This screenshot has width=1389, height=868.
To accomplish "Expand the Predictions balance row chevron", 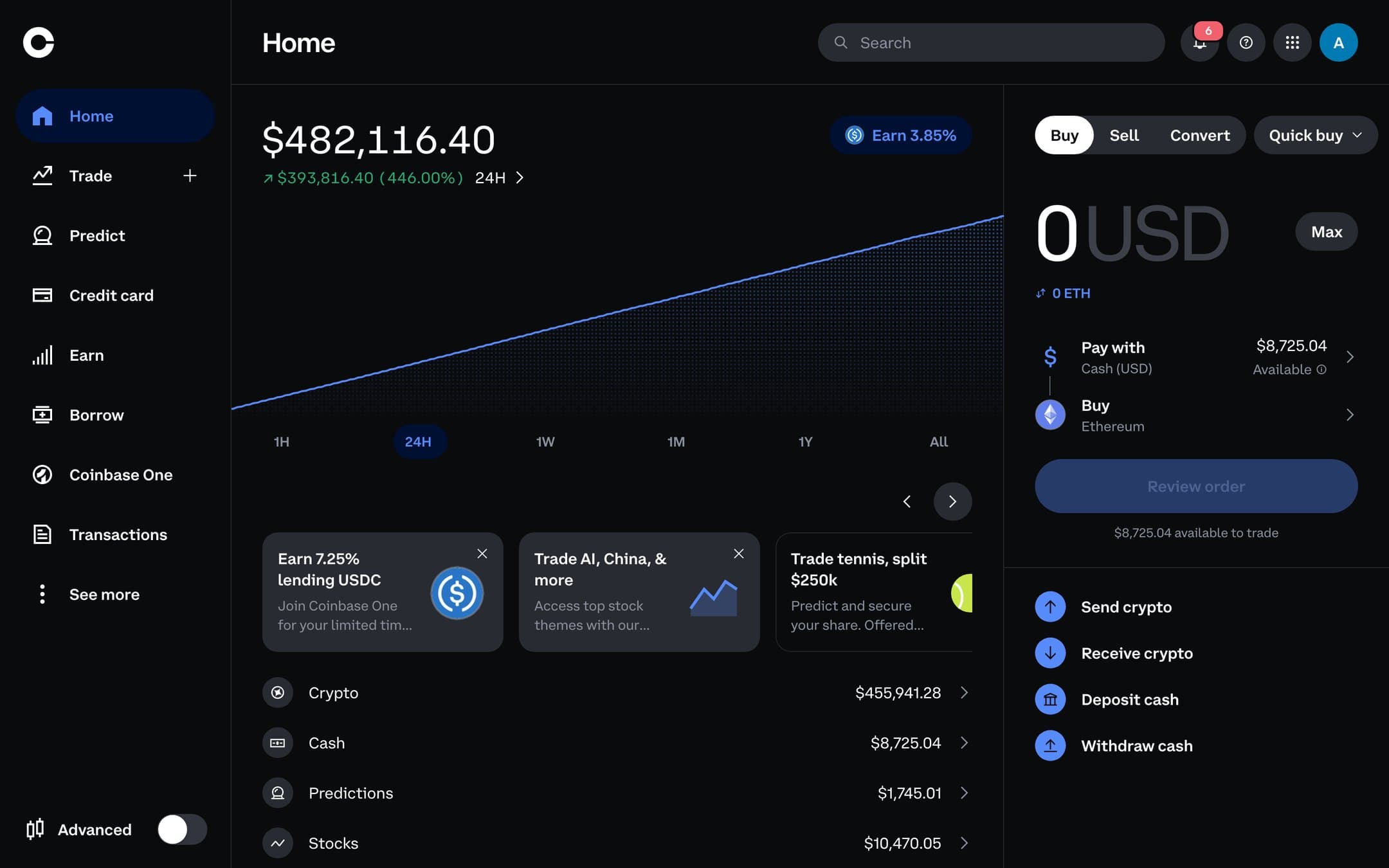I will [964, 793].
